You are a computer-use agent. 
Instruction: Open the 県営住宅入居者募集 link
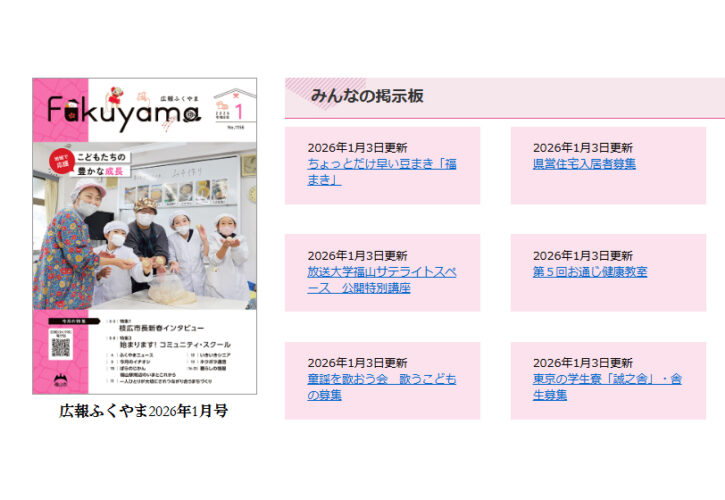pos(584,163)
